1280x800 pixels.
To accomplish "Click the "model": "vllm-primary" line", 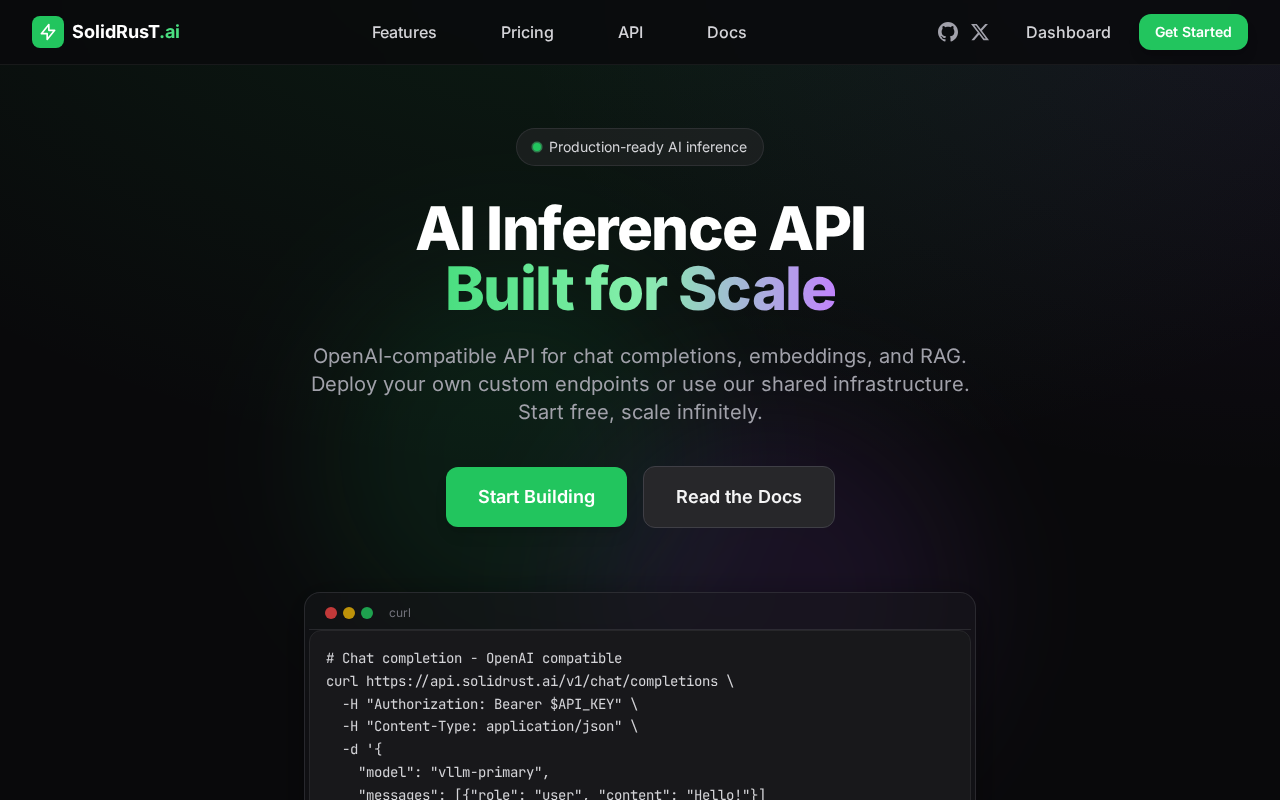I will [454, 772].
